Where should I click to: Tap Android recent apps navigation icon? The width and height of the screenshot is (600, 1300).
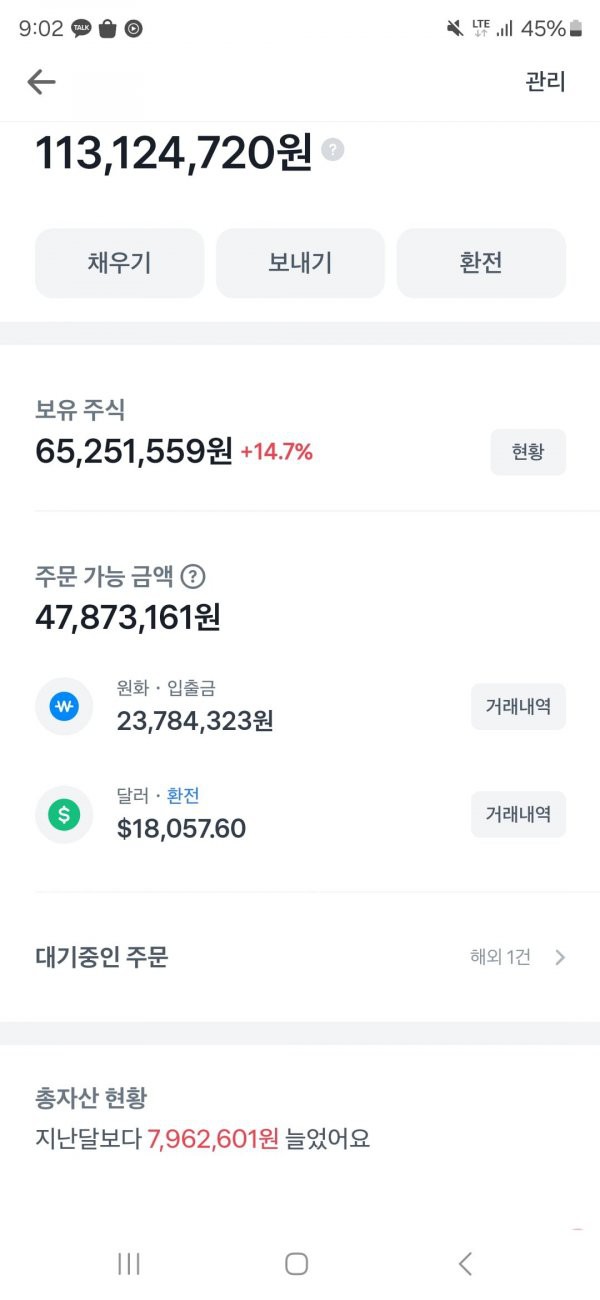(129, 1263)
